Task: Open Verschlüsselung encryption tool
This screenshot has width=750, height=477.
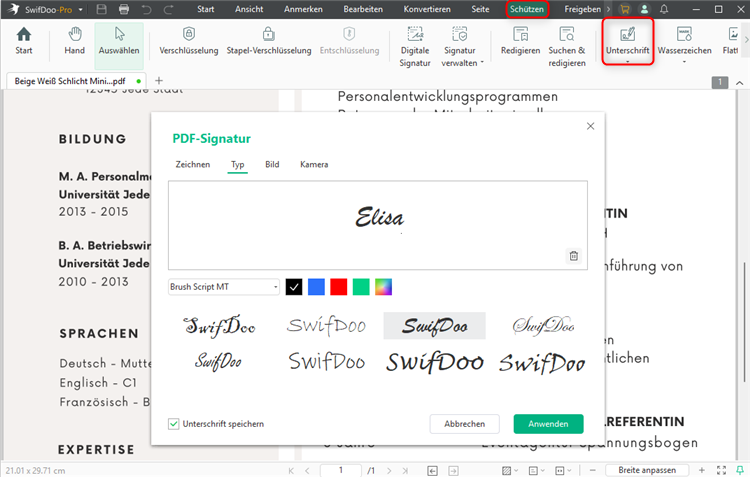Action: pos(188,41)
